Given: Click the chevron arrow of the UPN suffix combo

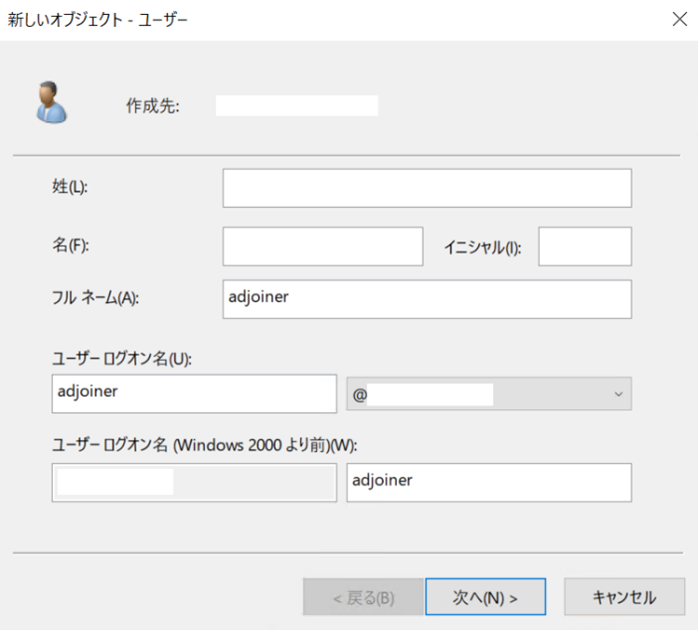Looking at the screenshot, I should point(616,394).
